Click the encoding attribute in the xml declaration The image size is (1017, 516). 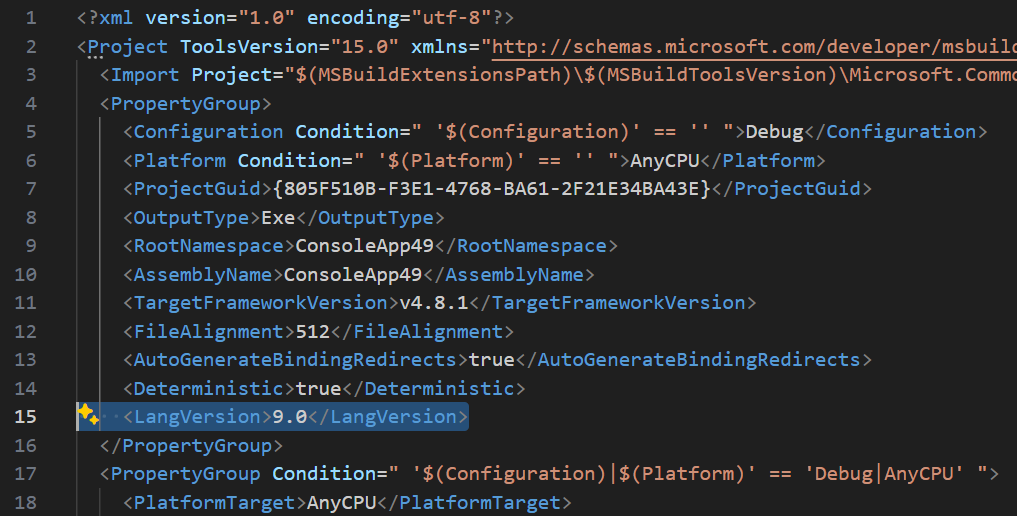353,18
